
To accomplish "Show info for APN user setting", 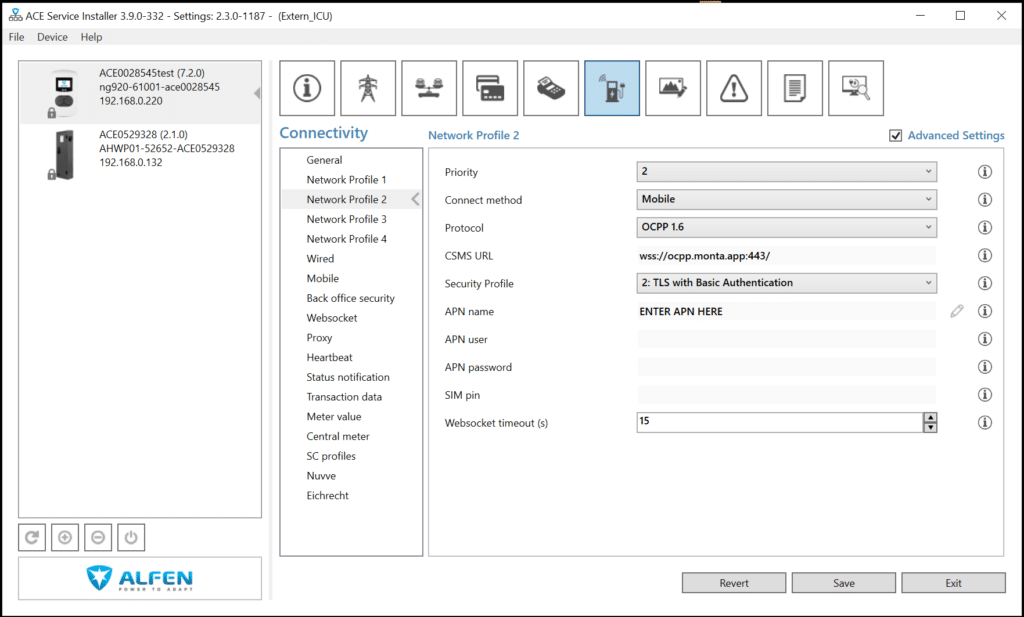I will coord(985,339).
